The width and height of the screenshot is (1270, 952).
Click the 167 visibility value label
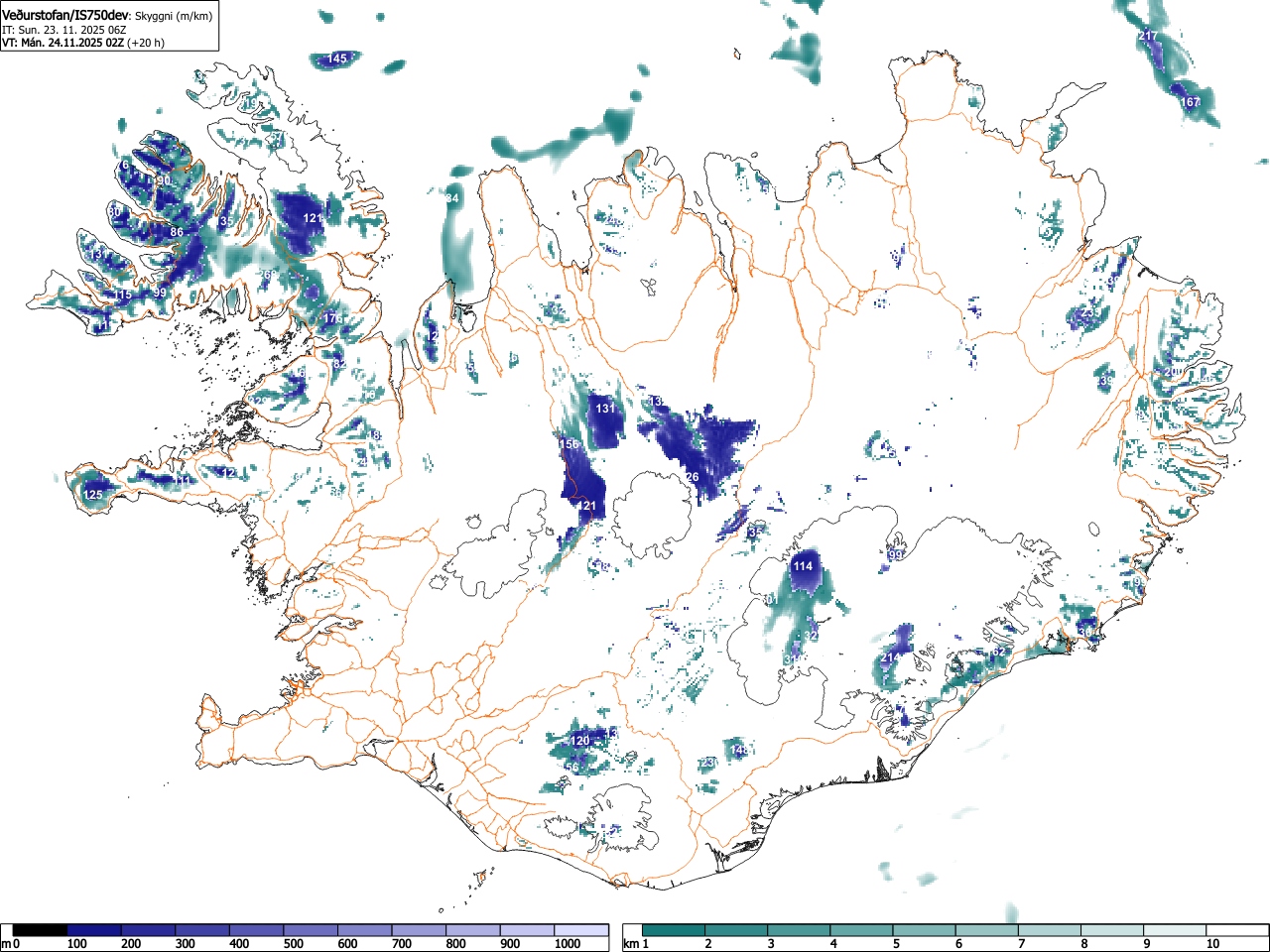click(x=1190, y=102)
